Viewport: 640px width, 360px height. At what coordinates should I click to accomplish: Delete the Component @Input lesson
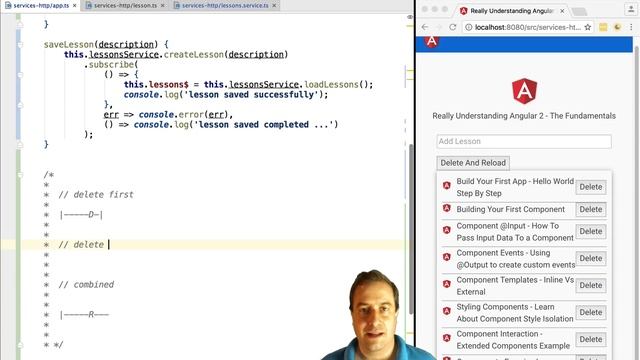point(591,231)
